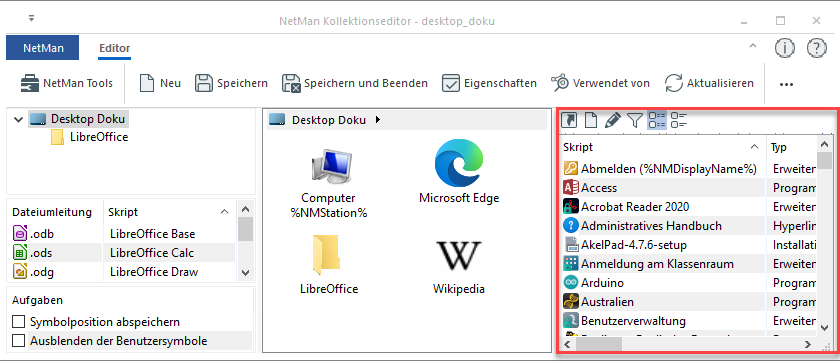This screenshot has width=840, height=361.
Task: Switch to the Editor tab
Action: [x=115, y=48]
